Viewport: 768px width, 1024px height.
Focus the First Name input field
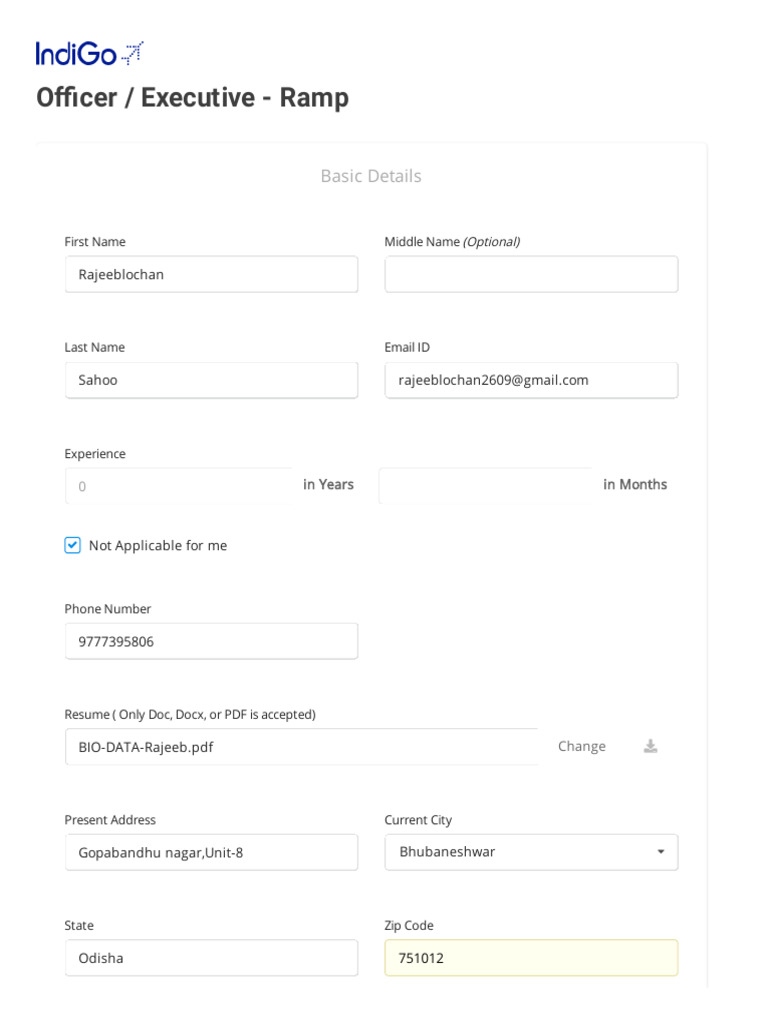click(x=211, y=274)
